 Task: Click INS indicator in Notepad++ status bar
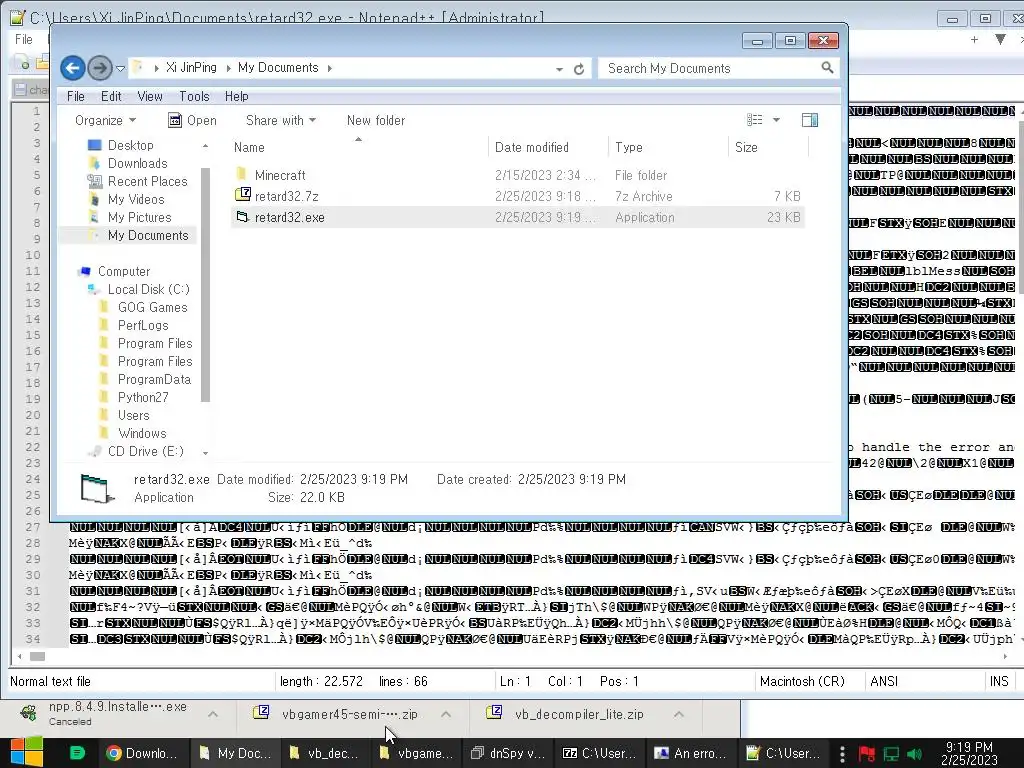[999, 681]
